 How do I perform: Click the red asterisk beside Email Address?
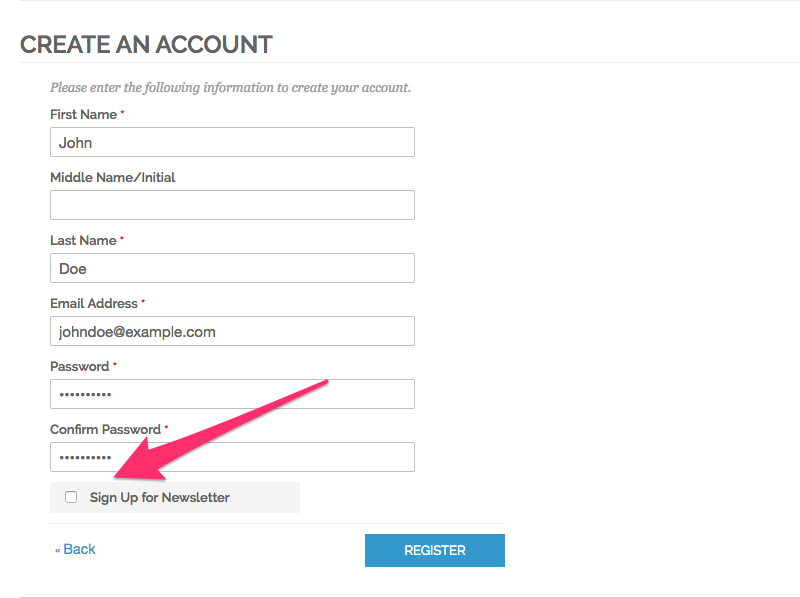(143, 301)
